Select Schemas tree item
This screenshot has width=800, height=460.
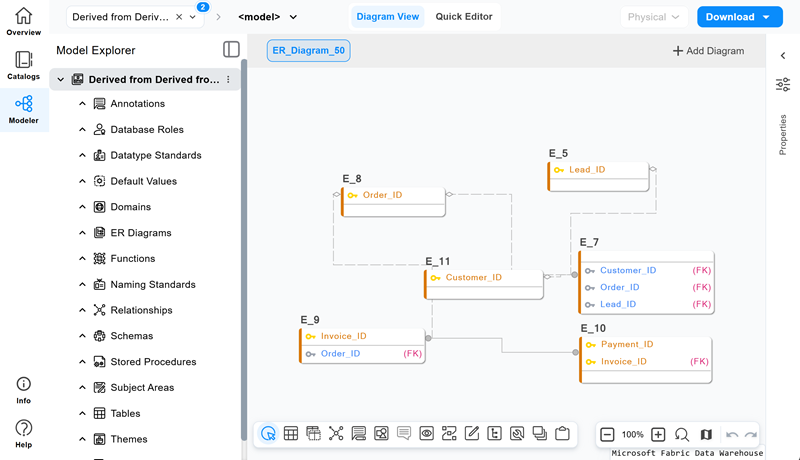coord(132,336)
